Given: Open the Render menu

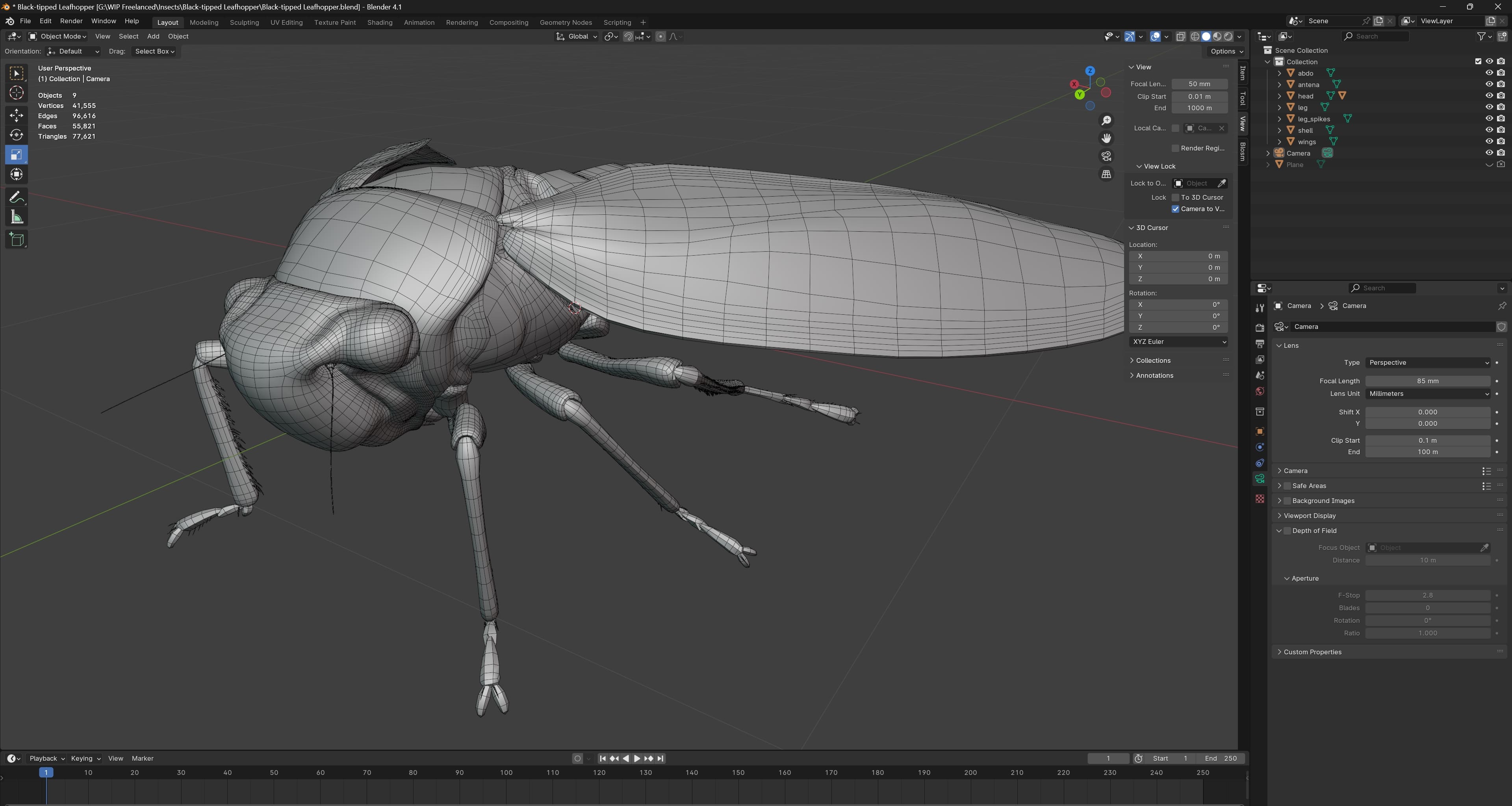Looking at the screenshot, I should coord(71,21).
